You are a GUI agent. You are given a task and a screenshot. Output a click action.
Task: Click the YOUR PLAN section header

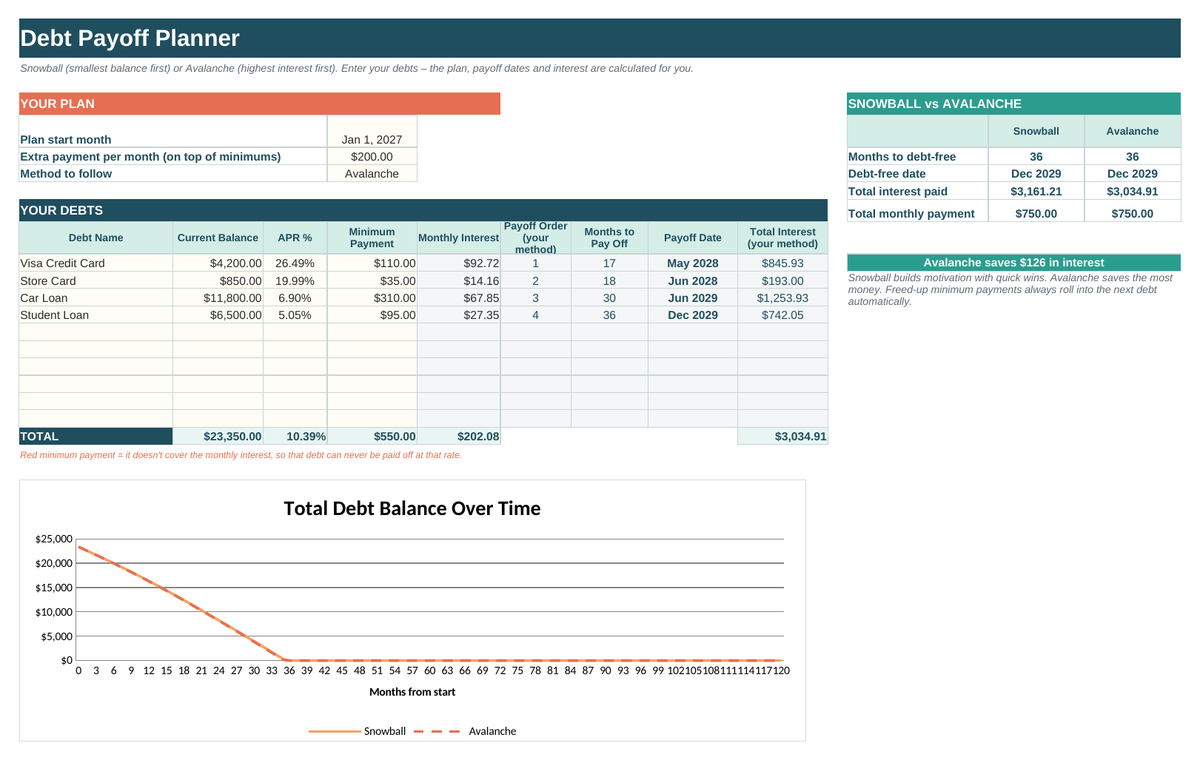(259, 104)
